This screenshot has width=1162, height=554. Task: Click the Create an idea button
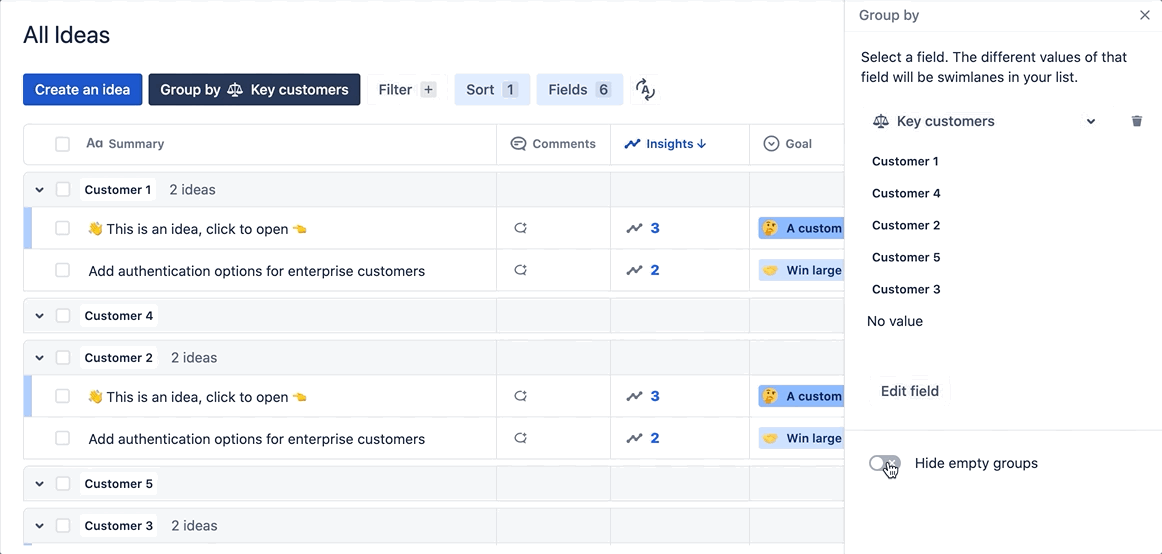[x=82, y=90]
